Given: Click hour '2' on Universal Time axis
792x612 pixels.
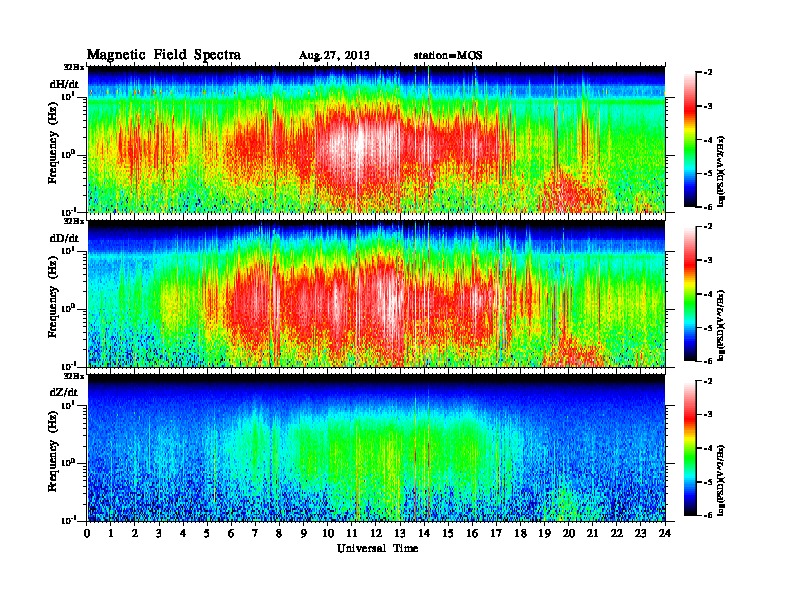Looking at the screenshot, I should 135,533.
